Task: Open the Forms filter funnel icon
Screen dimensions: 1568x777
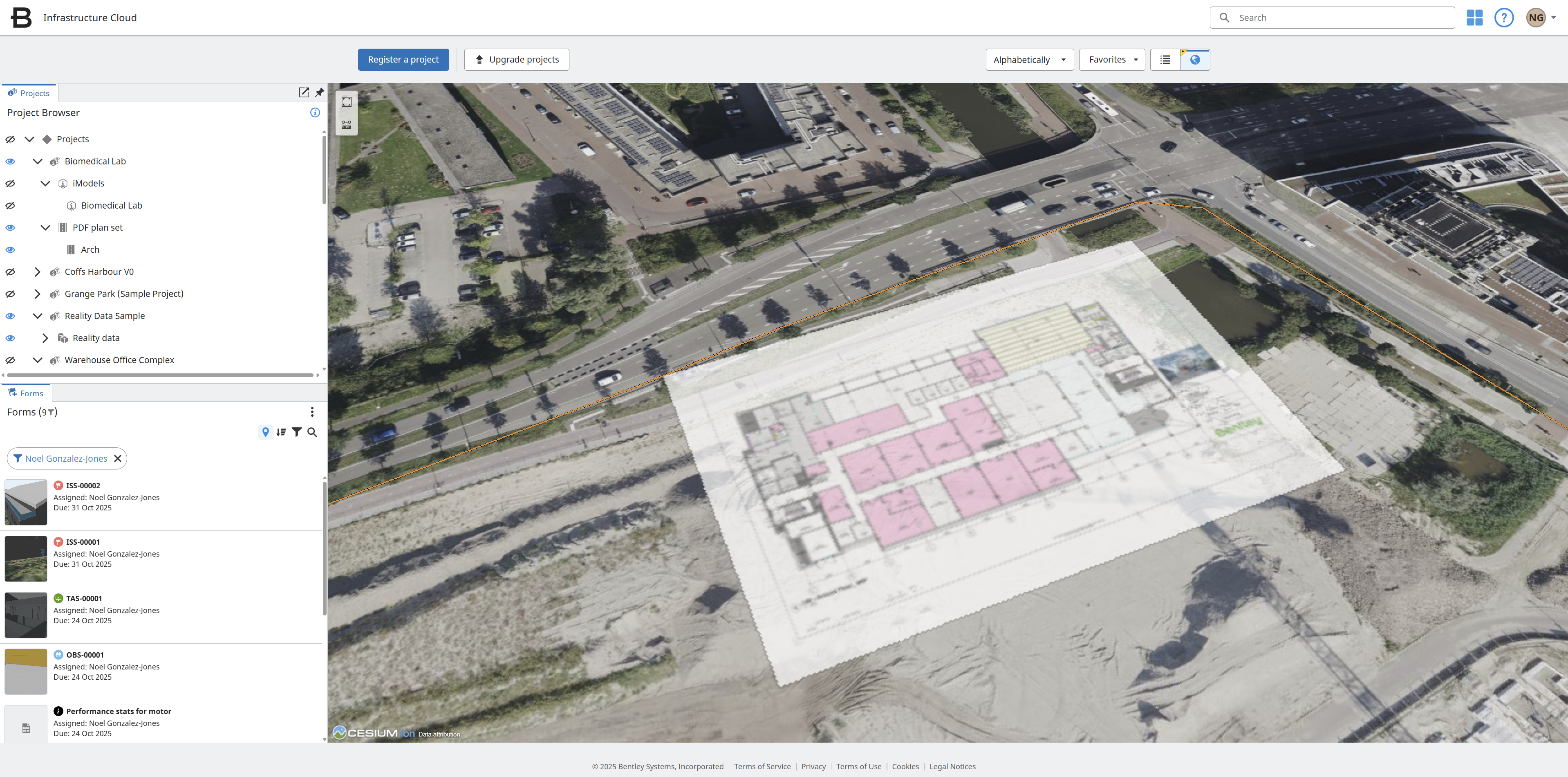Action: (x=296, y=432)
